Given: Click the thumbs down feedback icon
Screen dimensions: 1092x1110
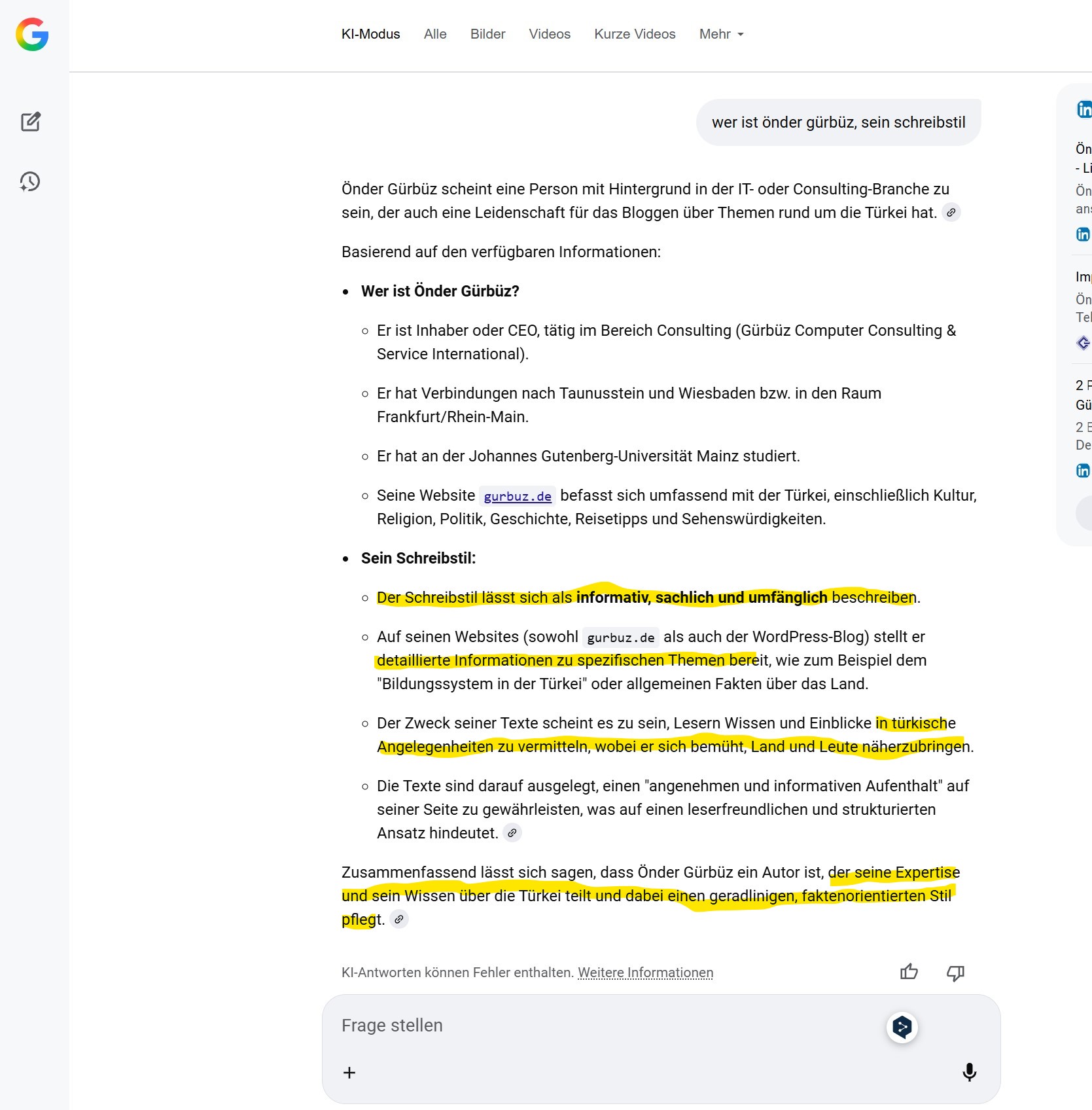Looking at the screenshot, I should [x=955, y=973].
